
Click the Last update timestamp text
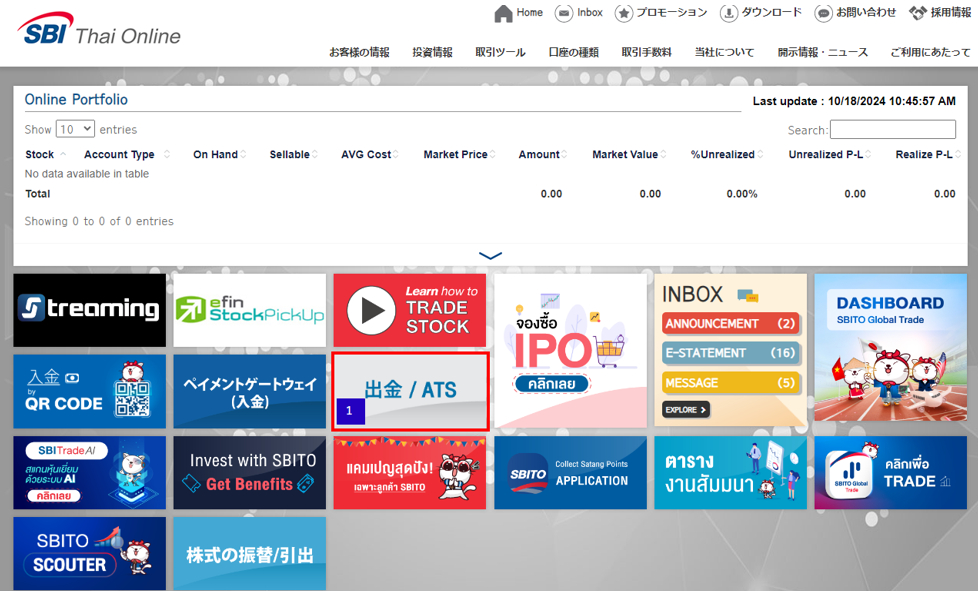click(x=854, y=101)
